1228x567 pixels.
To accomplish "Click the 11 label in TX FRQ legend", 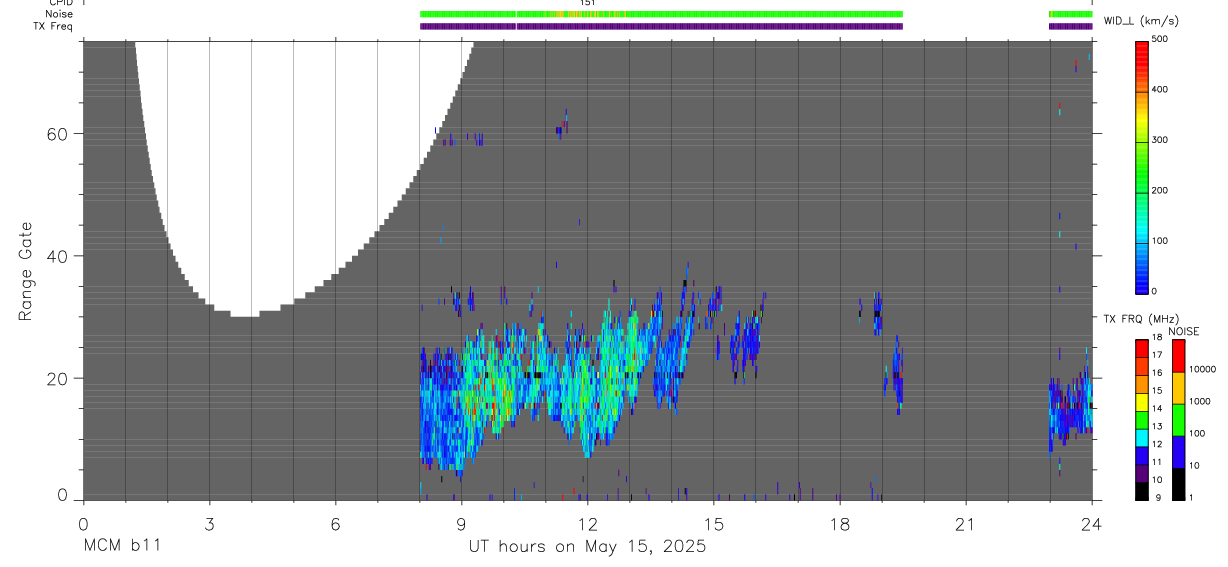I will click(1156, 461).
